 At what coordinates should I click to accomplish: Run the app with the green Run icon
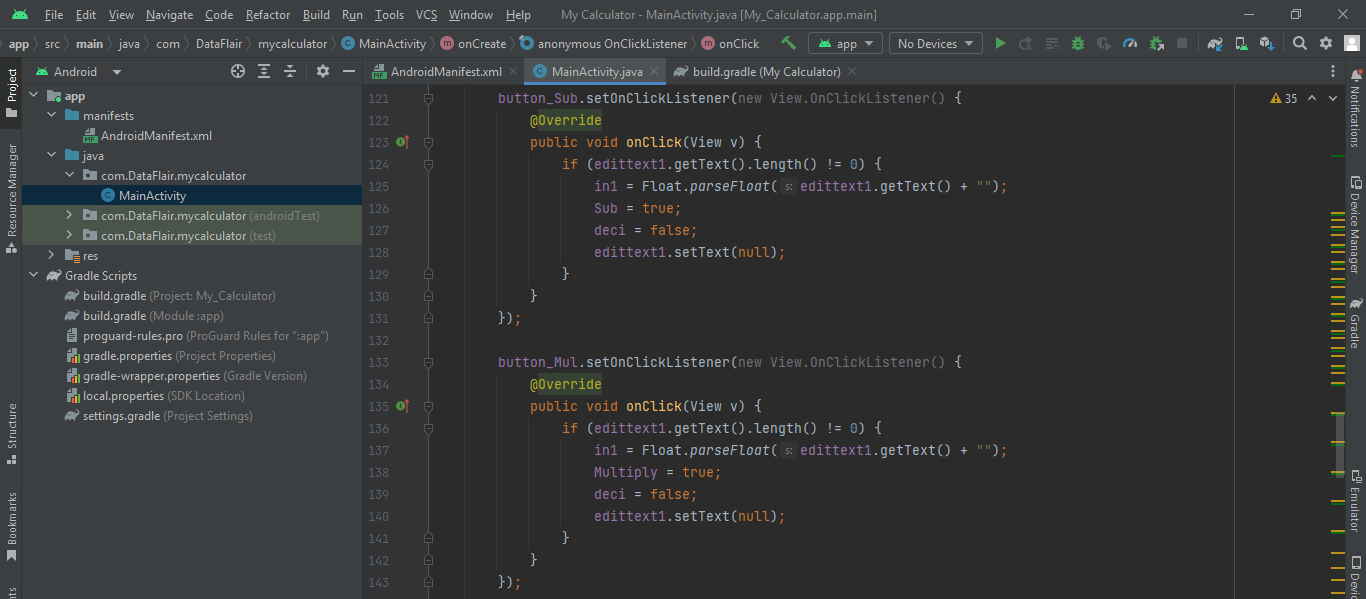[1000, 43]
